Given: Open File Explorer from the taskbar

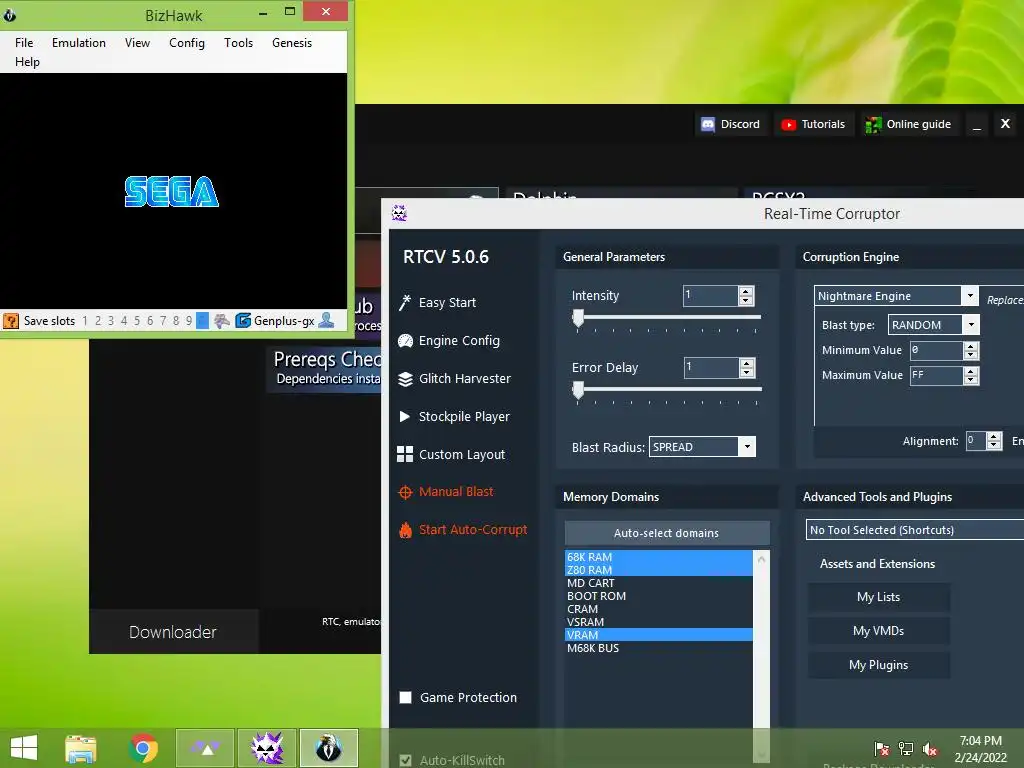Looking at the screenshot, I should tap(81, 748).
